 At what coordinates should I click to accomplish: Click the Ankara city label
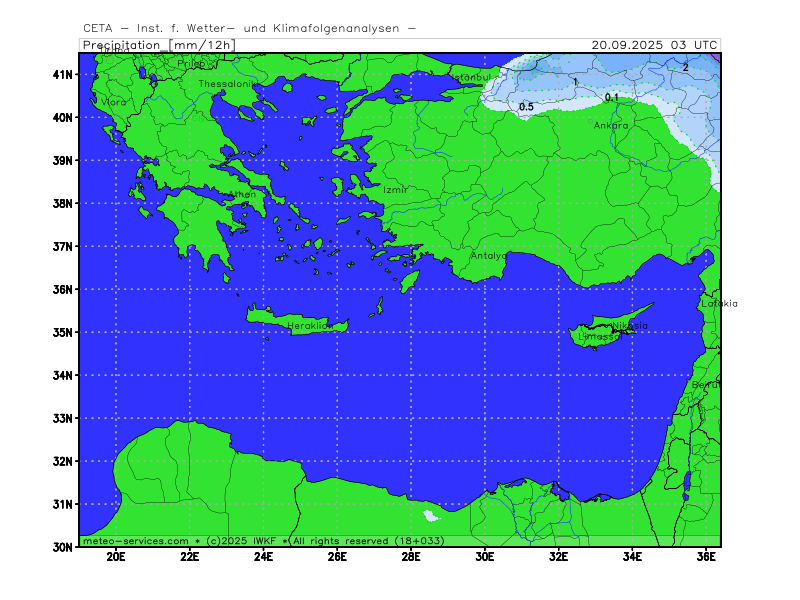click(x=611, y=125)
